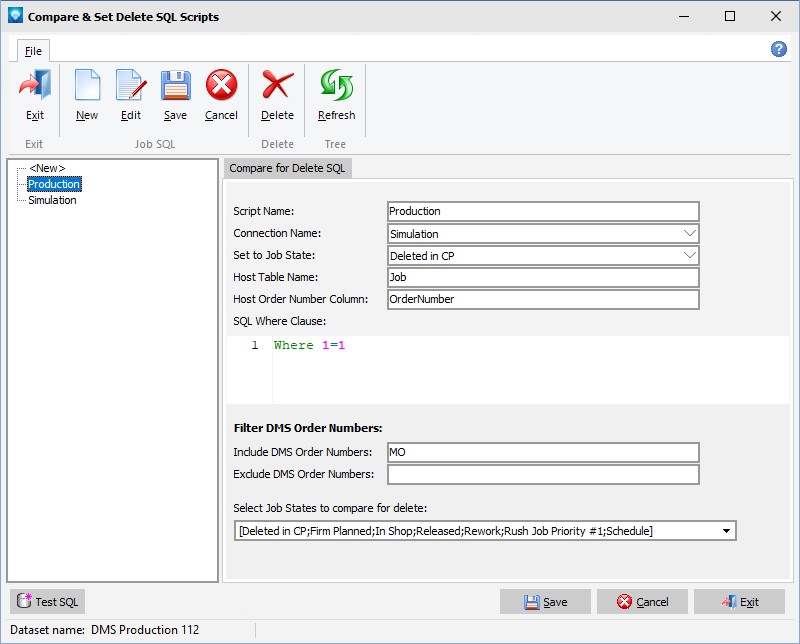Select the Simulation tree item

click(52, 200)
